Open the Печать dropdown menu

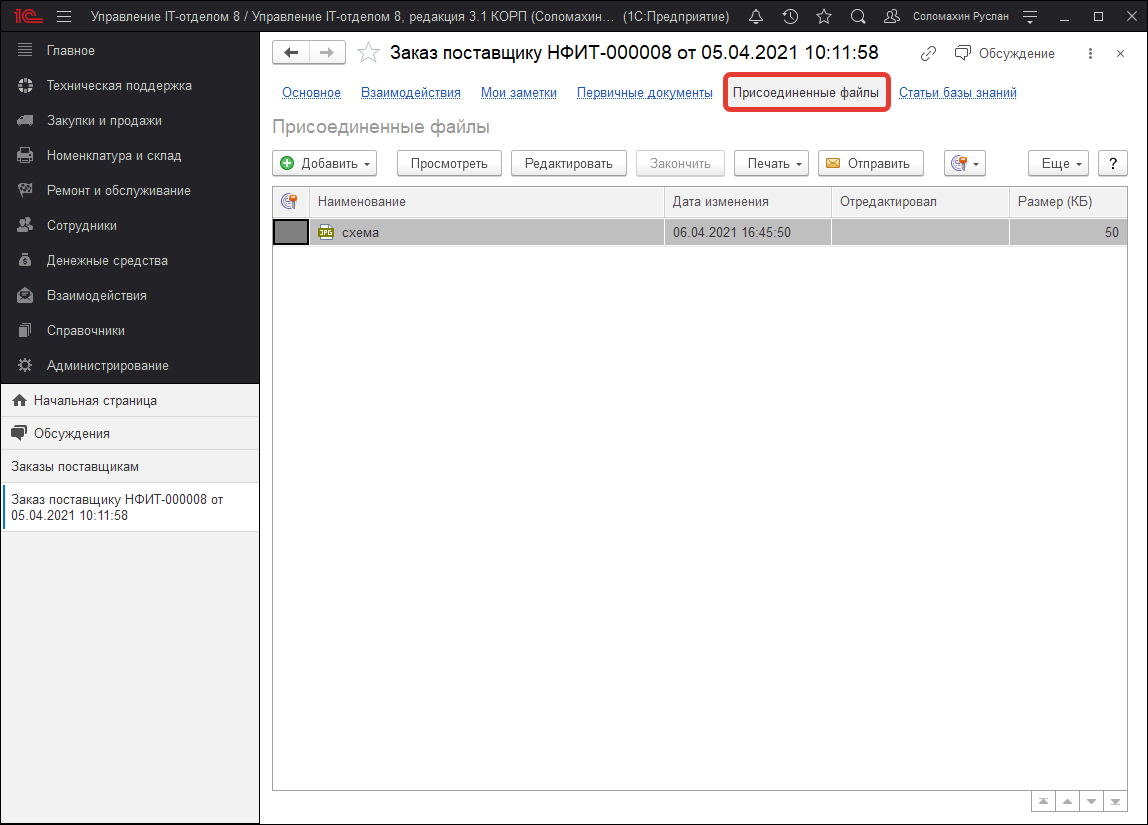(771, 163)
